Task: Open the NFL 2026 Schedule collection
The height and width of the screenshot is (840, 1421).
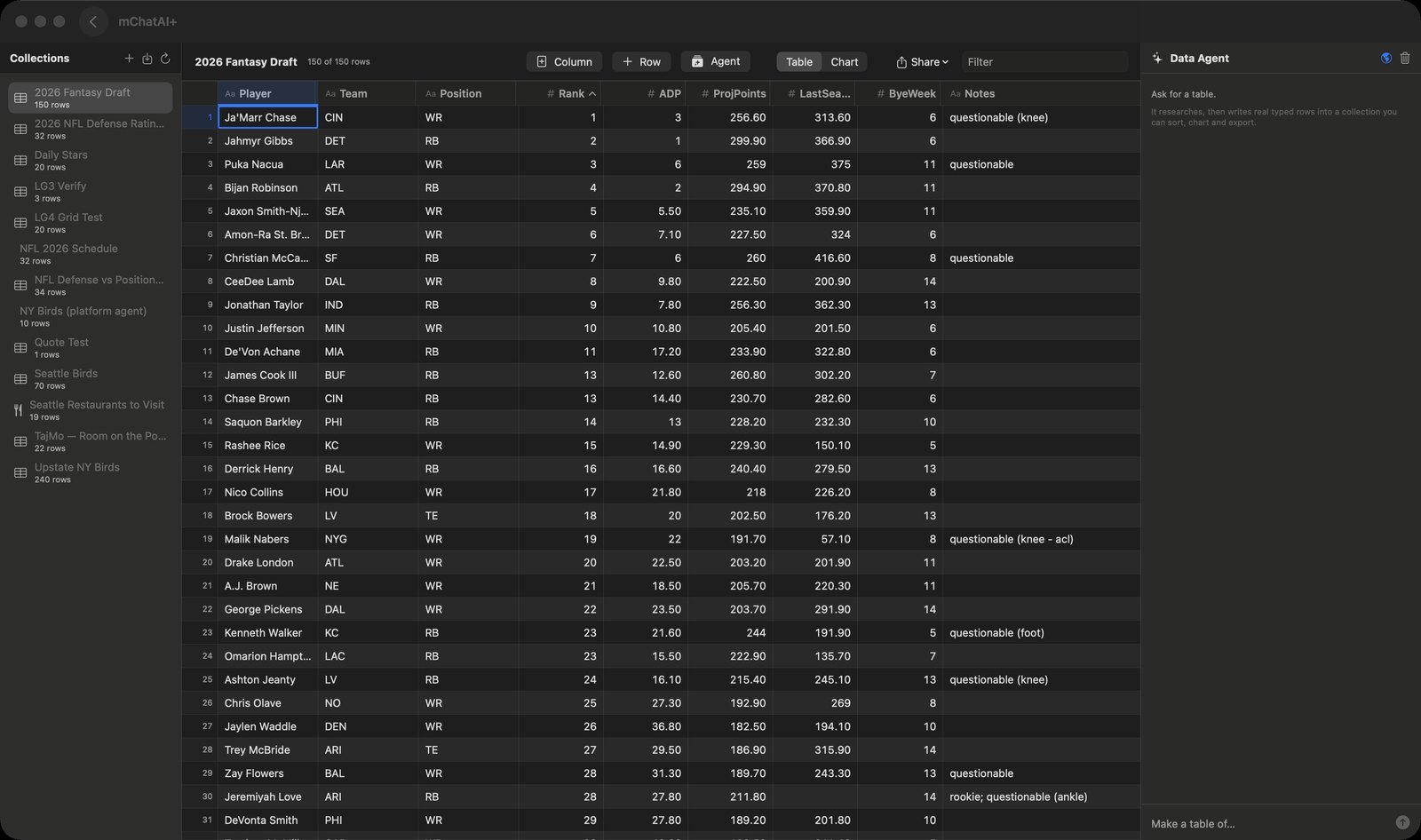Action: (90, 254)
